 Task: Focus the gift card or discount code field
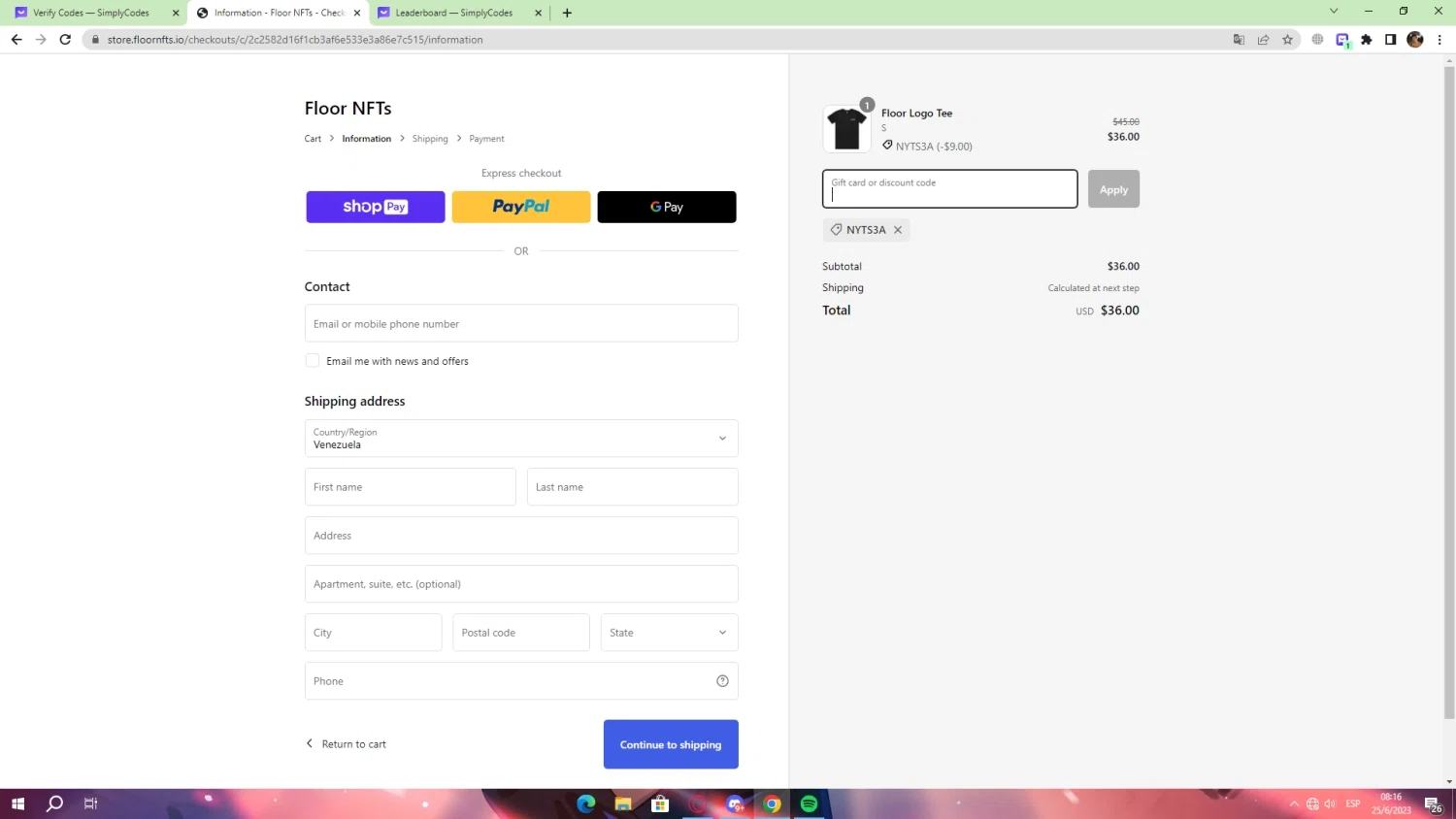click(x=950, y=189)
